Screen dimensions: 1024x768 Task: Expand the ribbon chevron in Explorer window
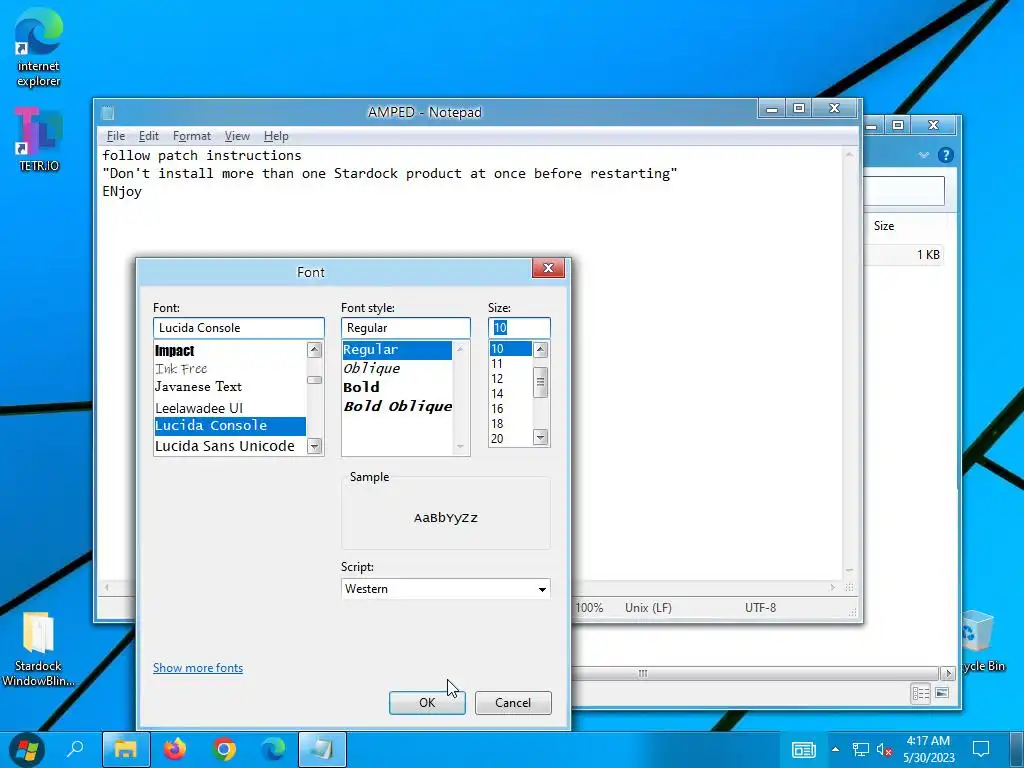[x=923, y=155]
